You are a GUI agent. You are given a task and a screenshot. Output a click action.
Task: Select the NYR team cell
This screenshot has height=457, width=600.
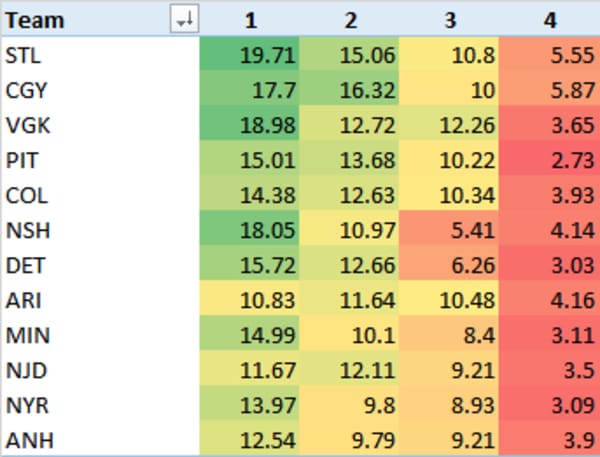click(x=100, y=404)
